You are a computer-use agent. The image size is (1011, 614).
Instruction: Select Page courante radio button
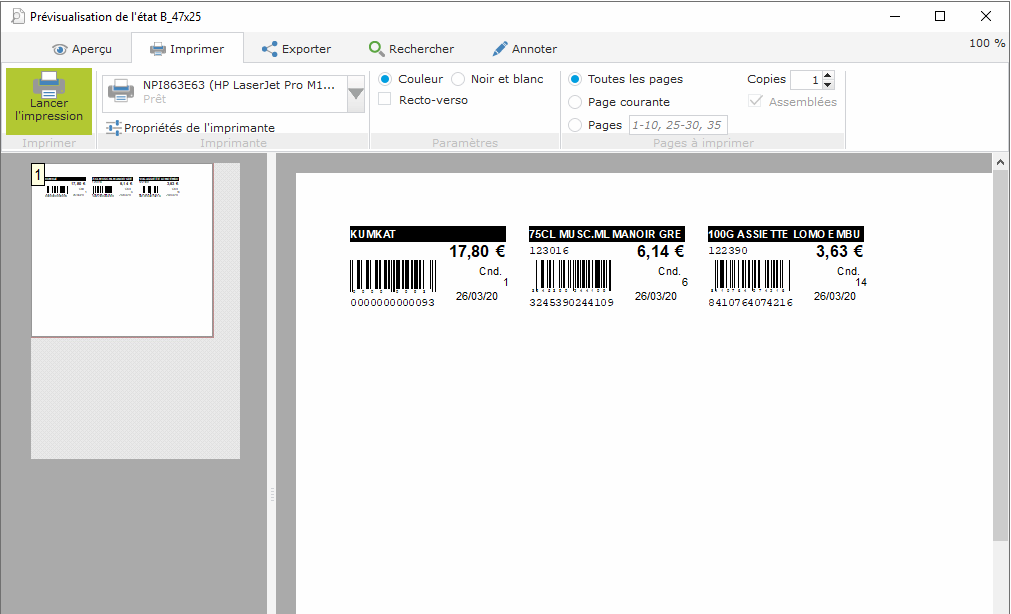tap(575, 102)
